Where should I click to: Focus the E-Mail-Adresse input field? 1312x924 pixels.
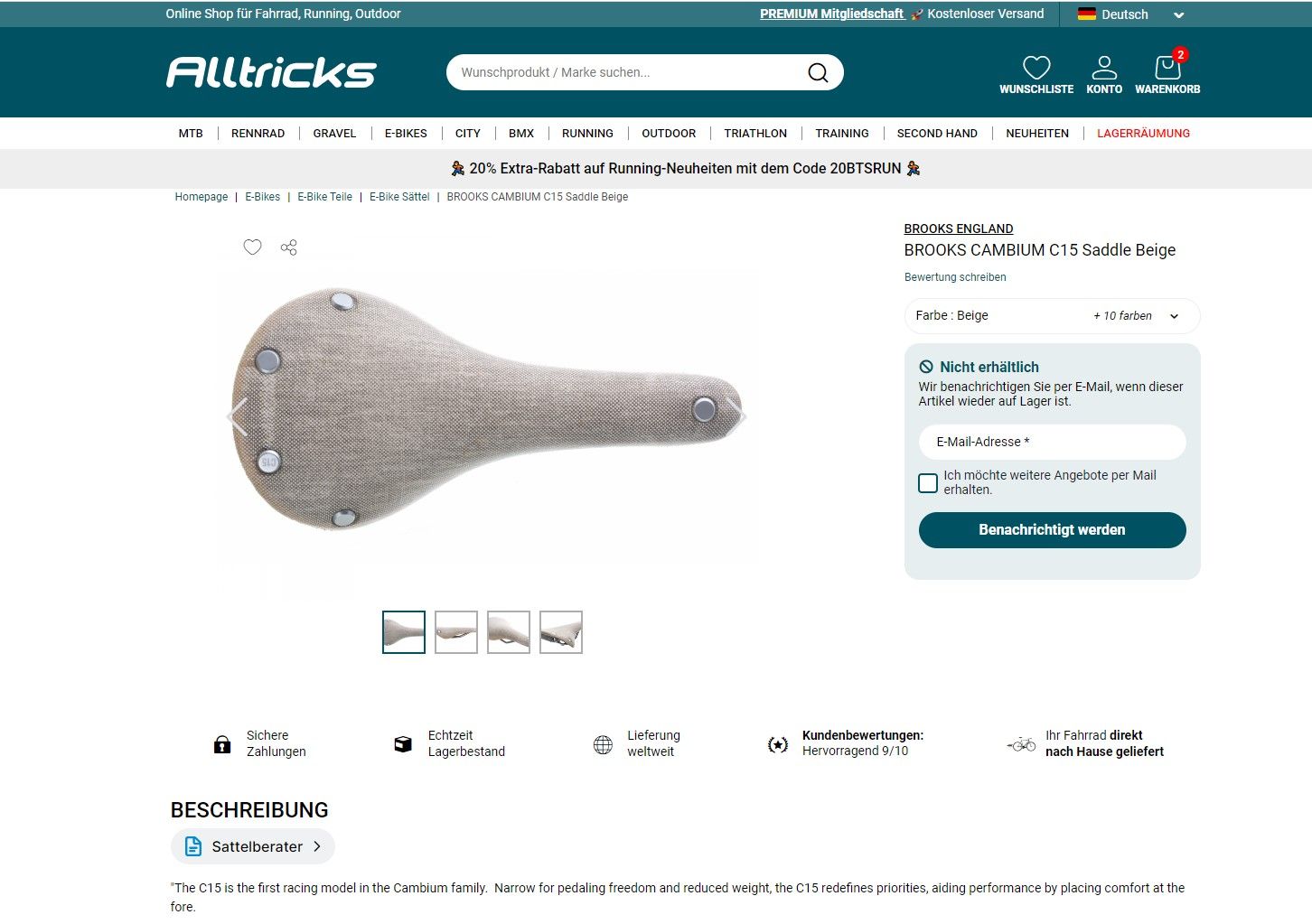coord(1052,442)
